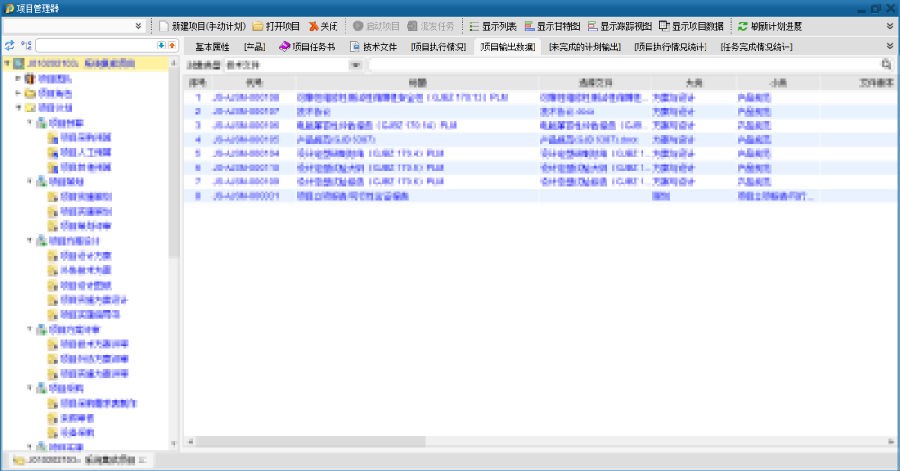Click the orange up-arrow icon beside tree search
The image size is (900, 471).
coord(173,46)
